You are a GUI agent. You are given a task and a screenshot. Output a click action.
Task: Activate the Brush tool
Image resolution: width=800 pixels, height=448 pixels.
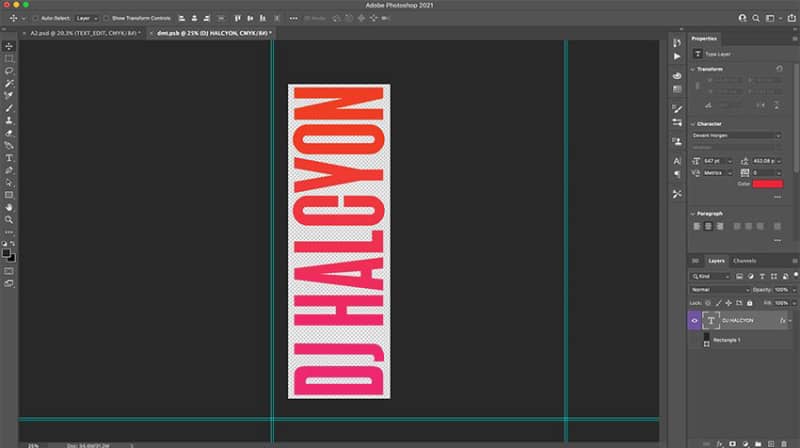(x=9, y=108)
